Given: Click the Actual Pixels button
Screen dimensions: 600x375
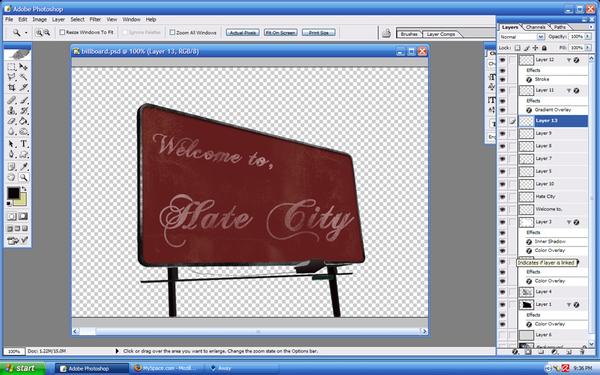Looking at the screenshot, I should (x=243, y=33).
